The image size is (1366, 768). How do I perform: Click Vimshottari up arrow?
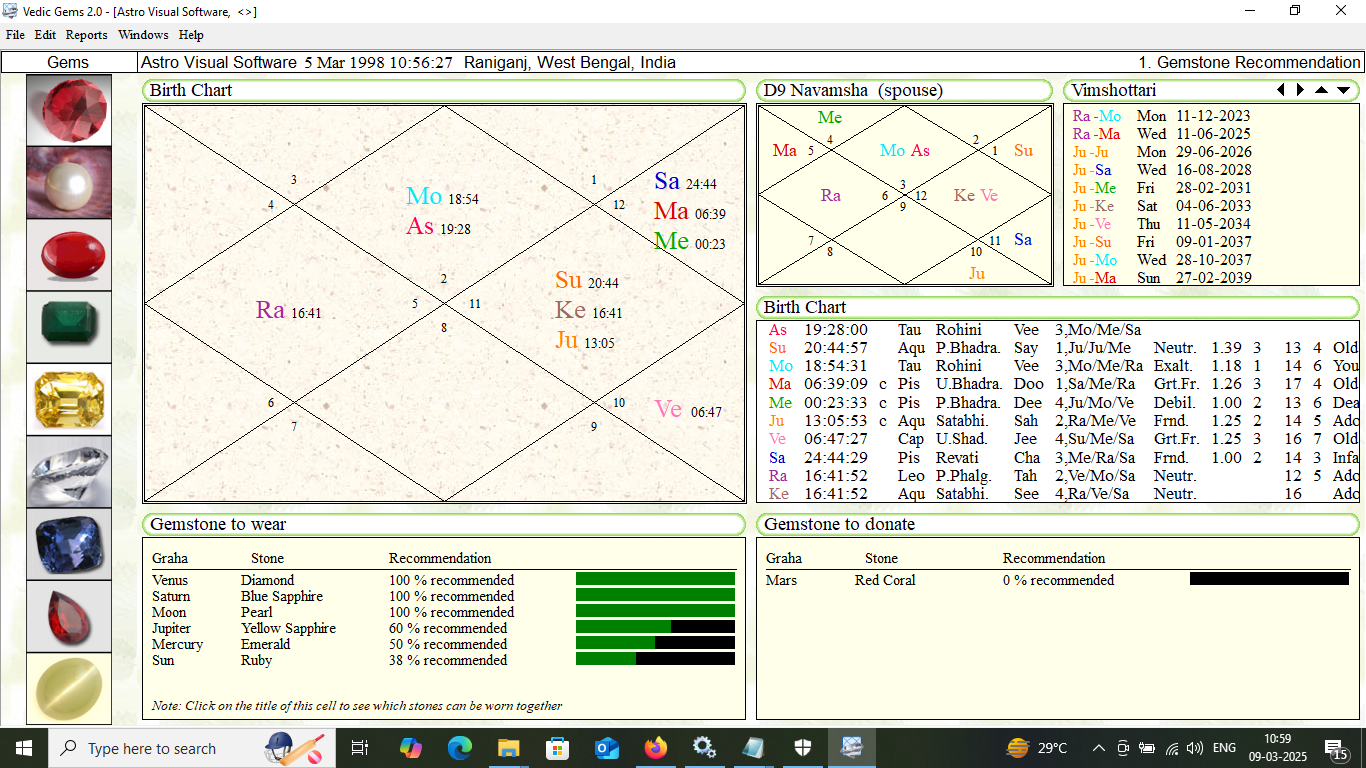pos(1321,90)
